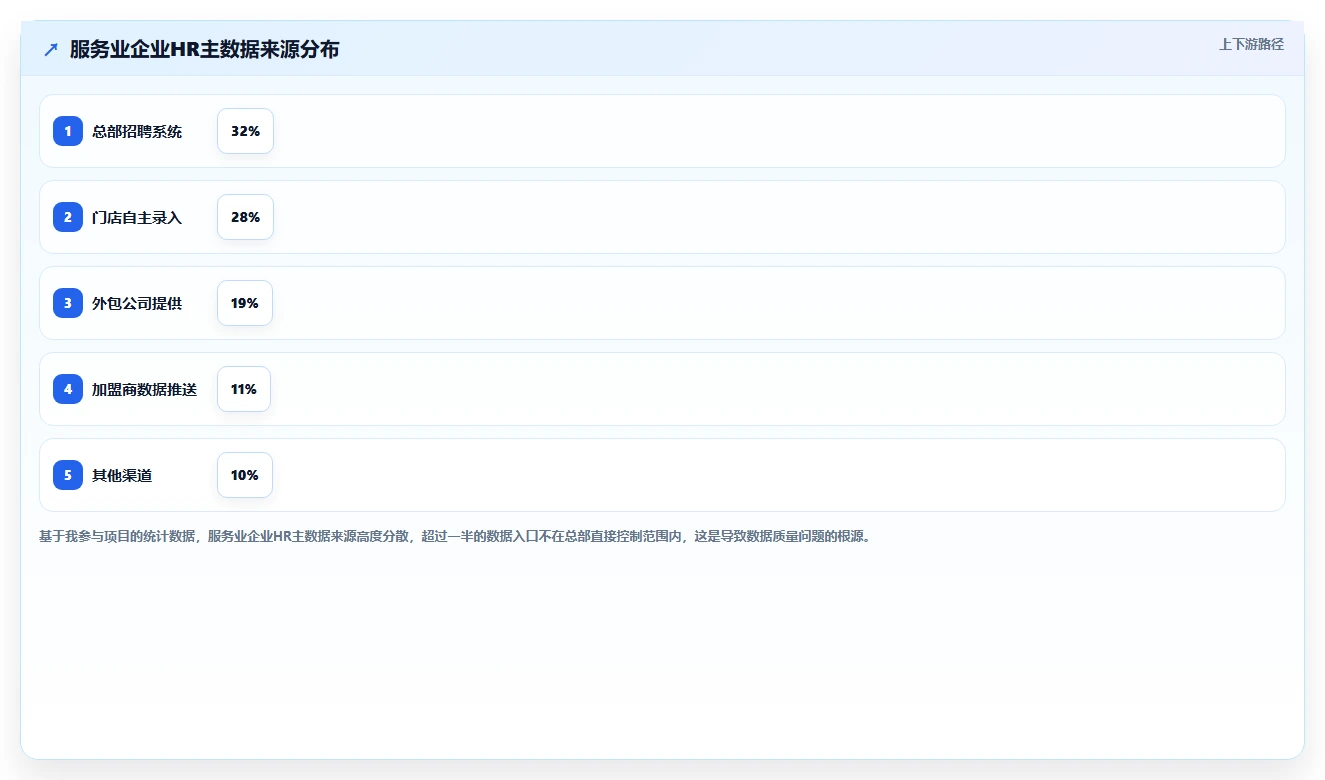Viewport: 1325px width, 780px height.
Task: Select the number 4 badge for 加盟商数据推送
Action: click(x=68, y=389)
